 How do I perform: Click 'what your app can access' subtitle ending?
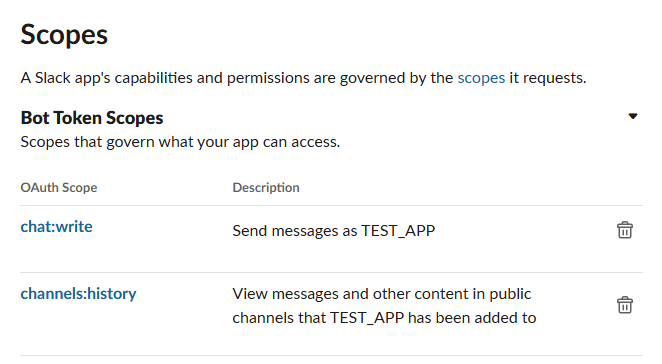[x=249, y=142]
